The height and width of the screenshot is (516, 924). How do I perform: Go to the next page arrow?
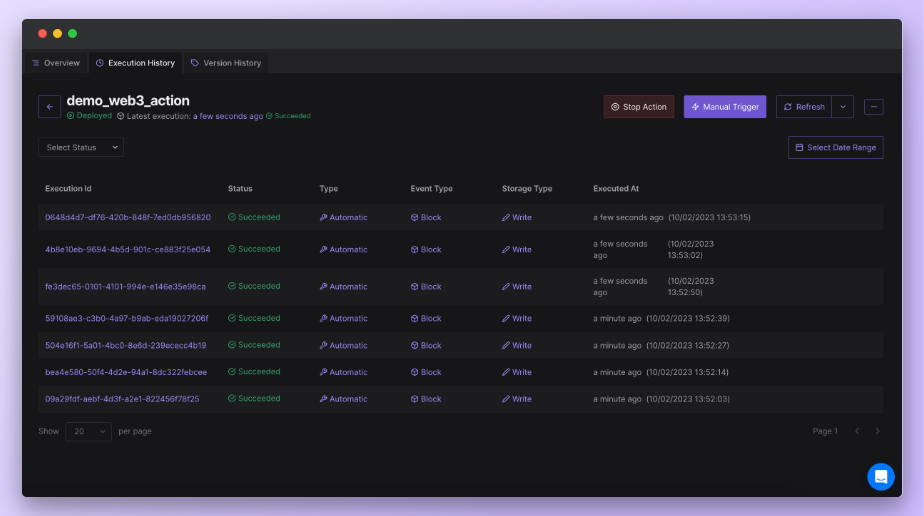pyautogui.click(x=877, y=431)
